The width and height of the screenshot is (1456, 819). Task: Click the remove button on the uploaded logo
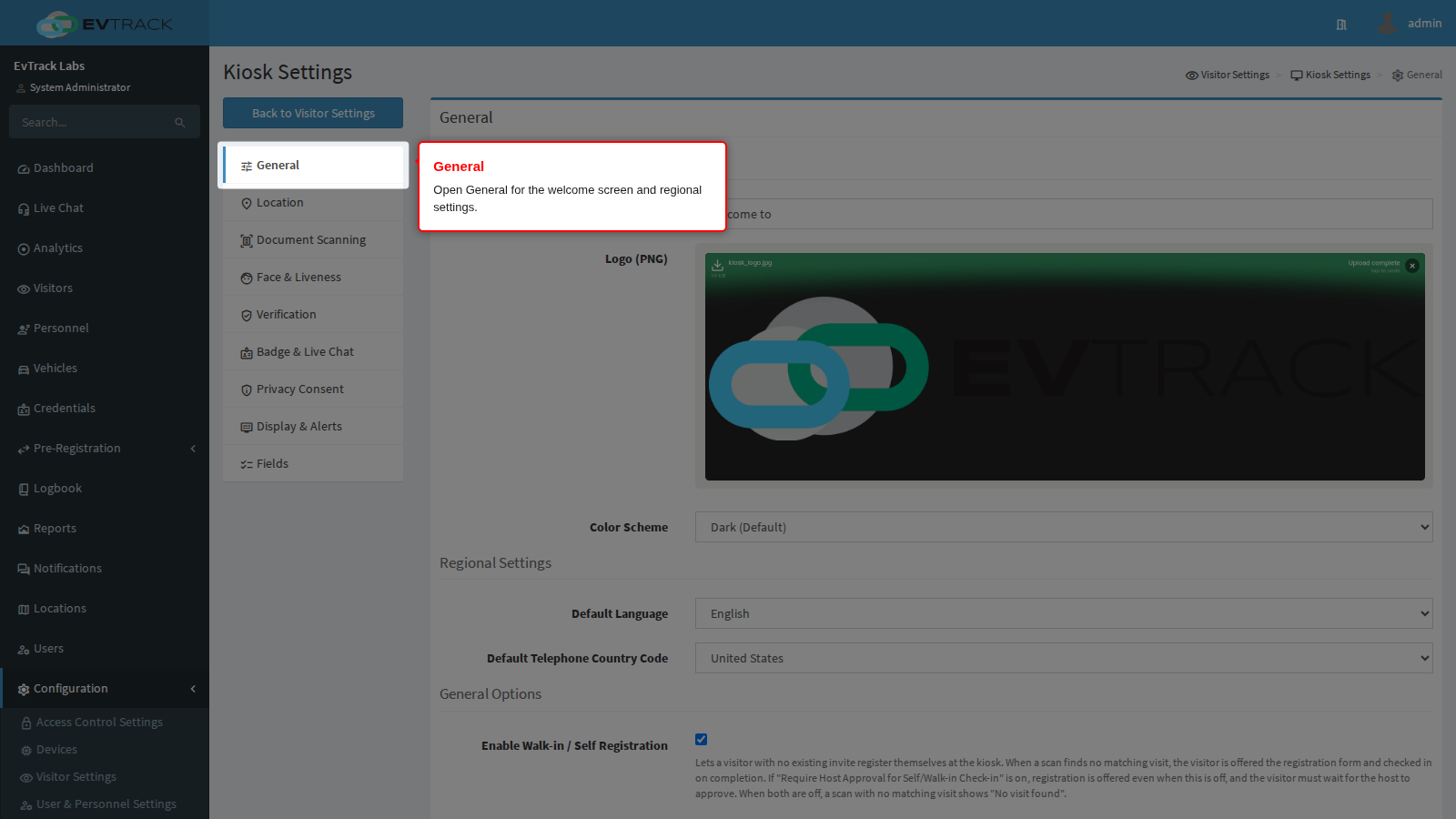[1412, 266]
